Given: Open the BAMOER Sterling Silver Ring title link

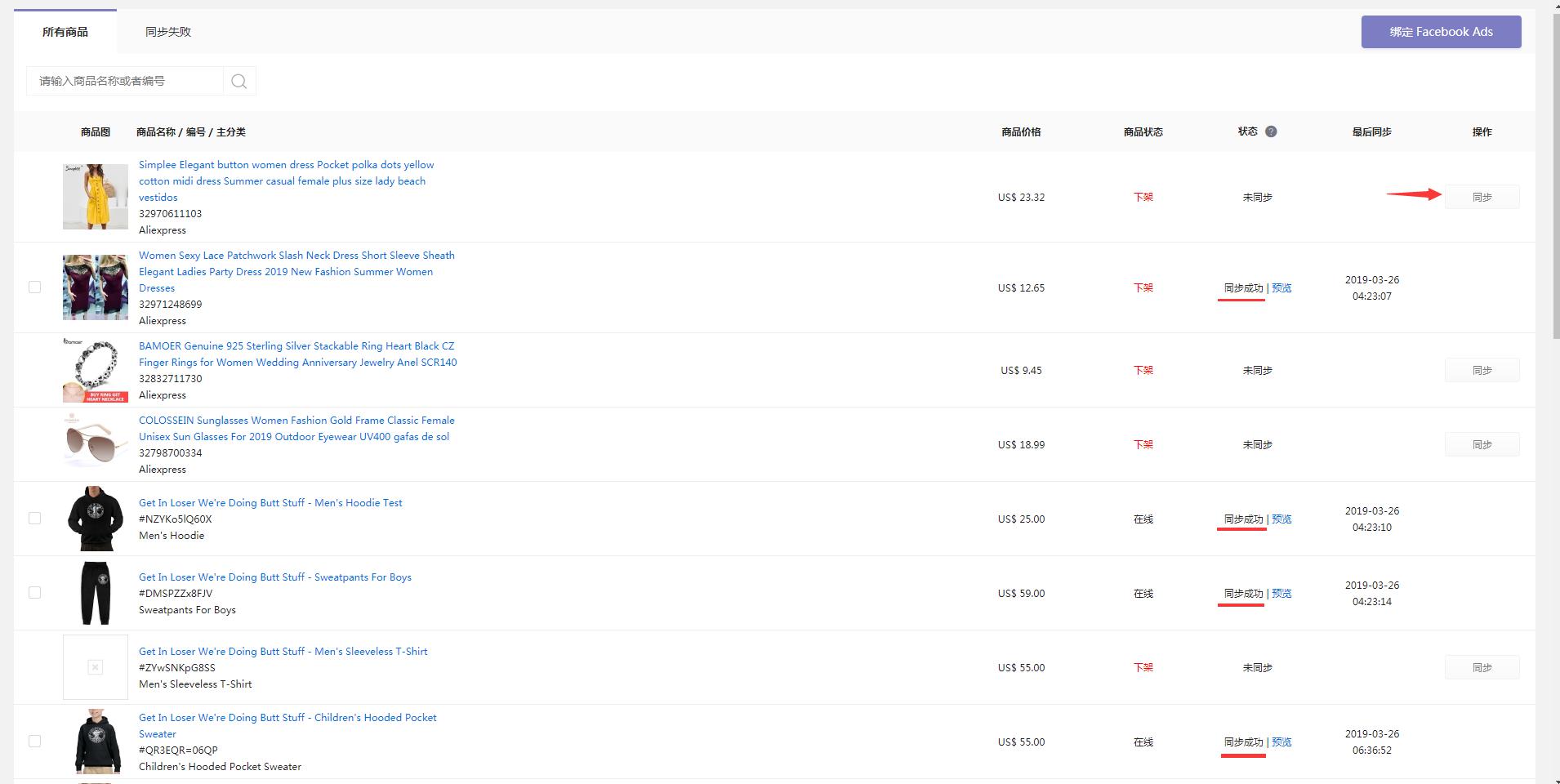Looking at the screenshot, I should pyautogui.click(x=297, y=354).
